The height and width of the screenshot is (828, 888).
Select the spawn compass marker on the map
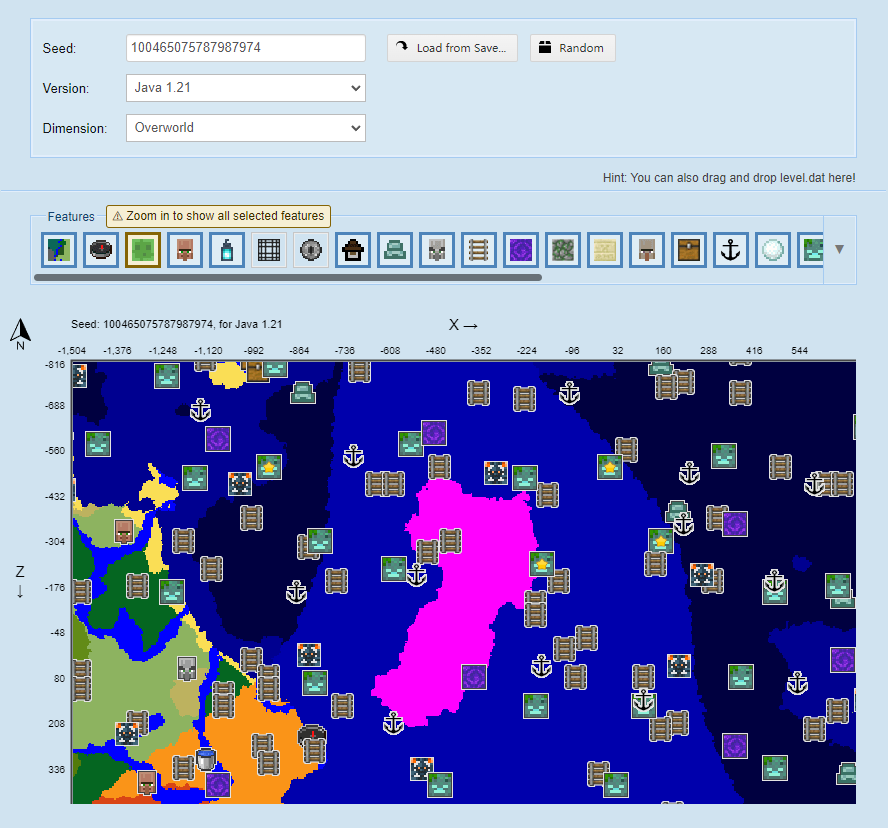(312, 733)
